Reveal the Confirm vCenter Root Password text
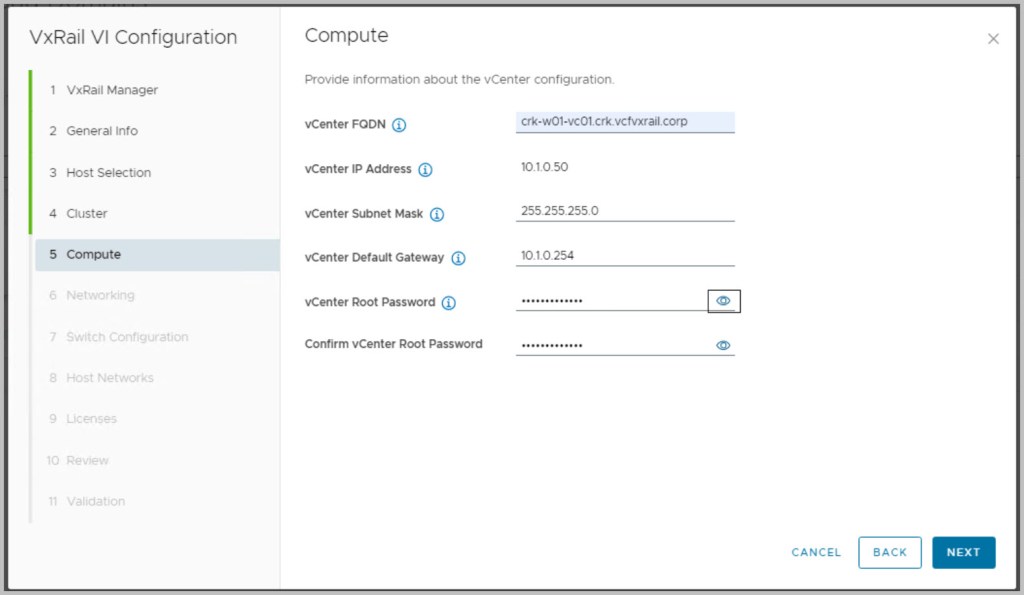This screenshot has height=595, width=1024. [x=723, y=345]
